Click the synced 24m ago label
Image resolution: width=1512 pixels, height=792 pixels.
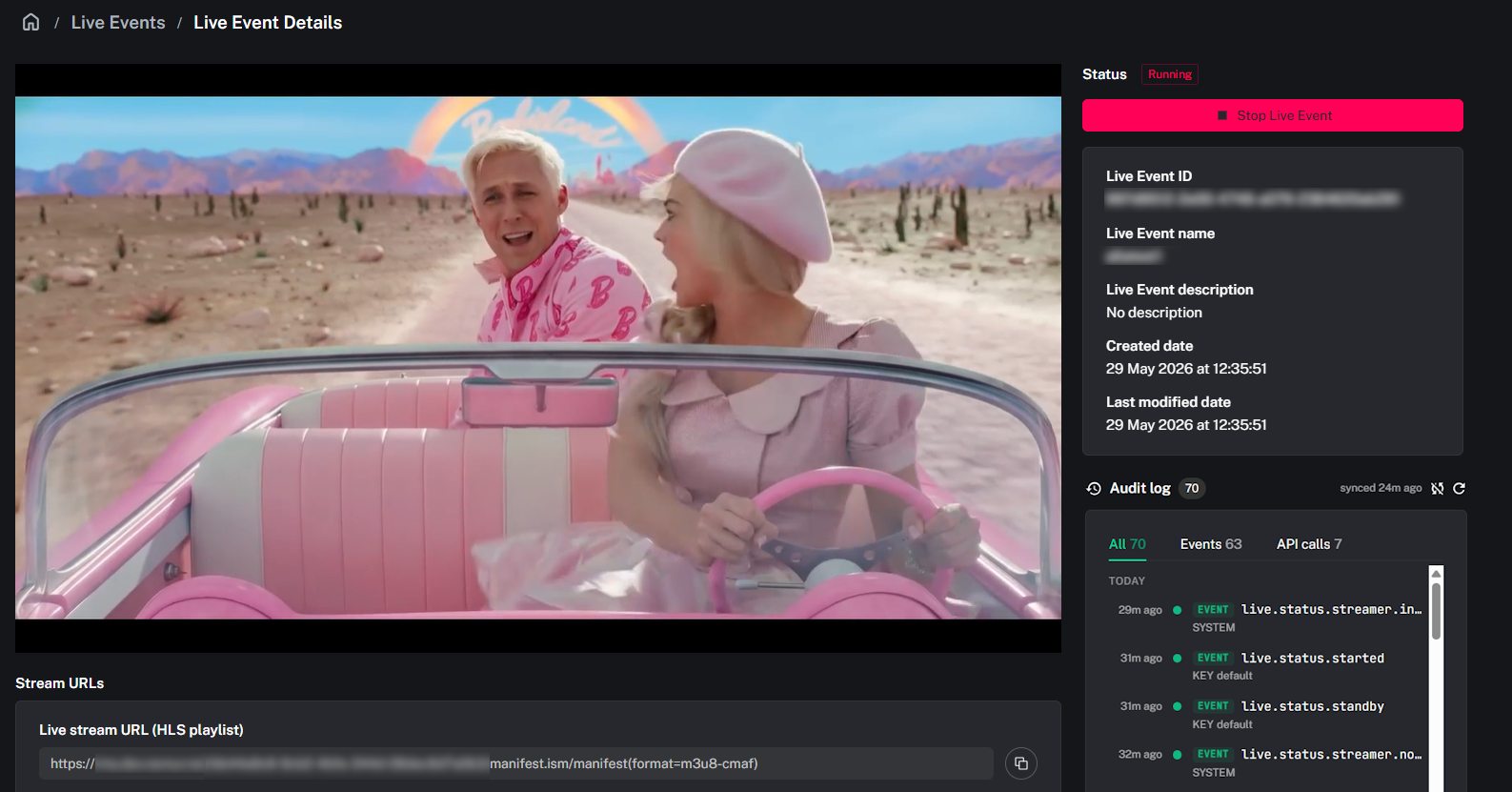click(1381, 488)
